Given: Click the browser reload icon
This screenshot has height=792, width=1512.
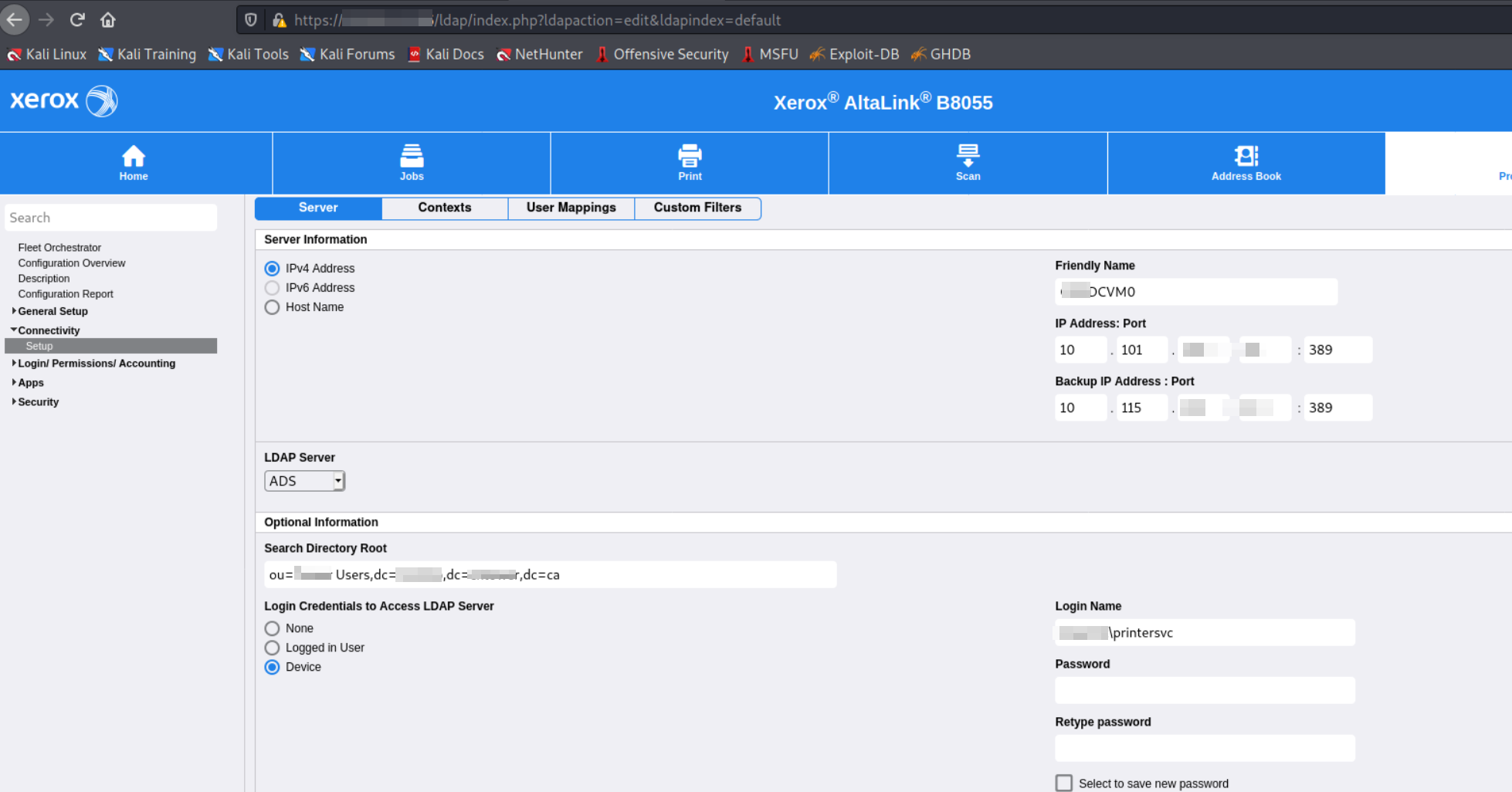Looking at the screenshot, I should (77, 20).
